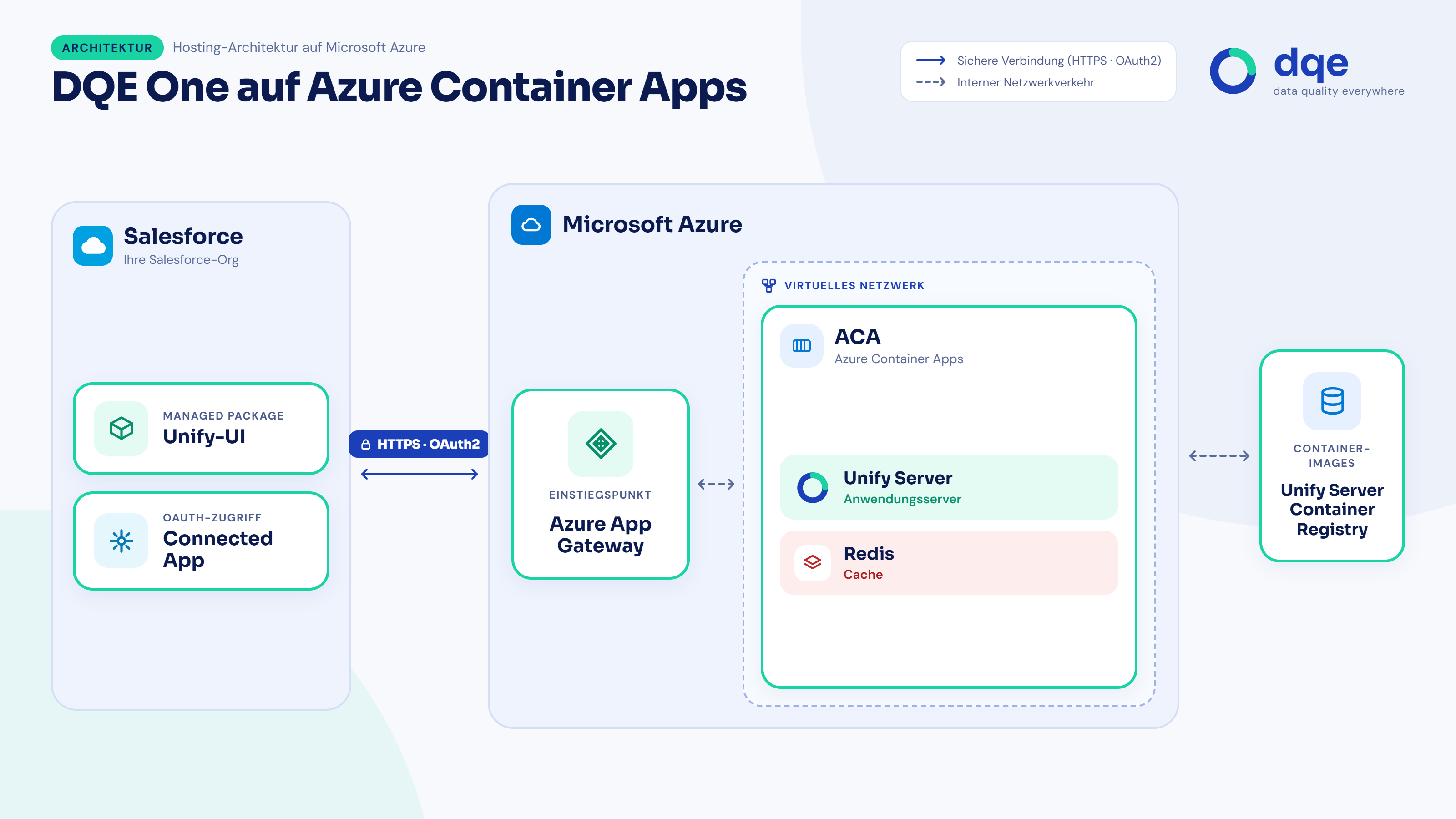The image size is (1456, 819).
Task: Click the solid arrow in the legend
Action: [x=931, y=60]
